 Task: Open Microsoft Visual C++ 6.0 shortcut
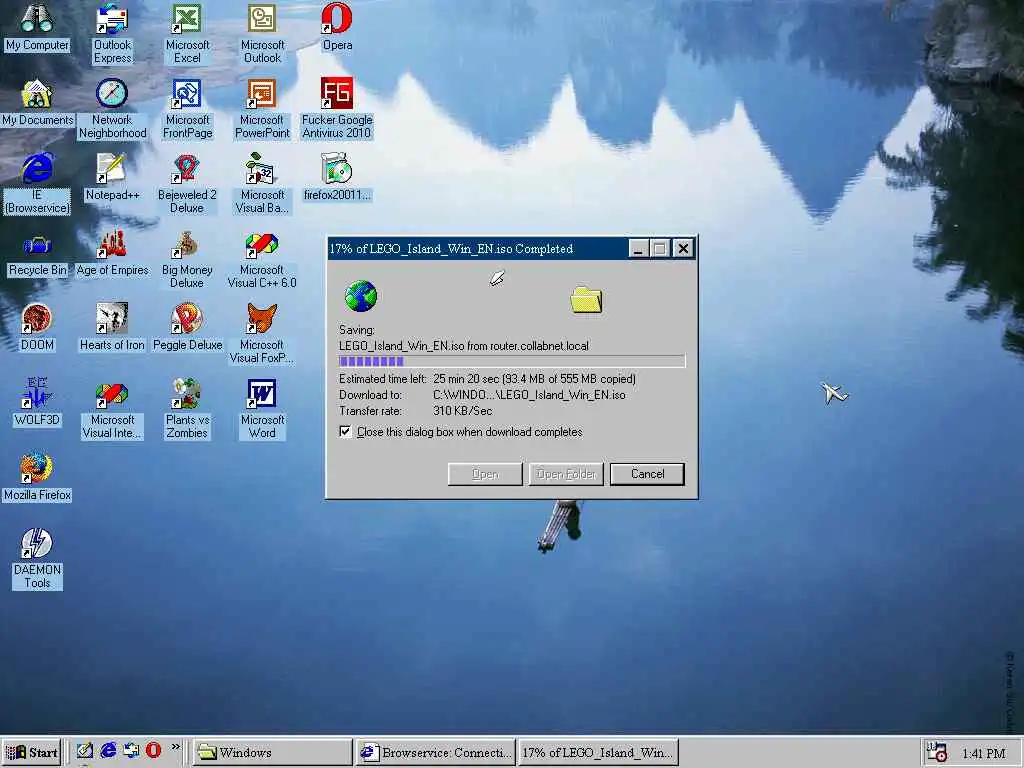tap(262, 259)
